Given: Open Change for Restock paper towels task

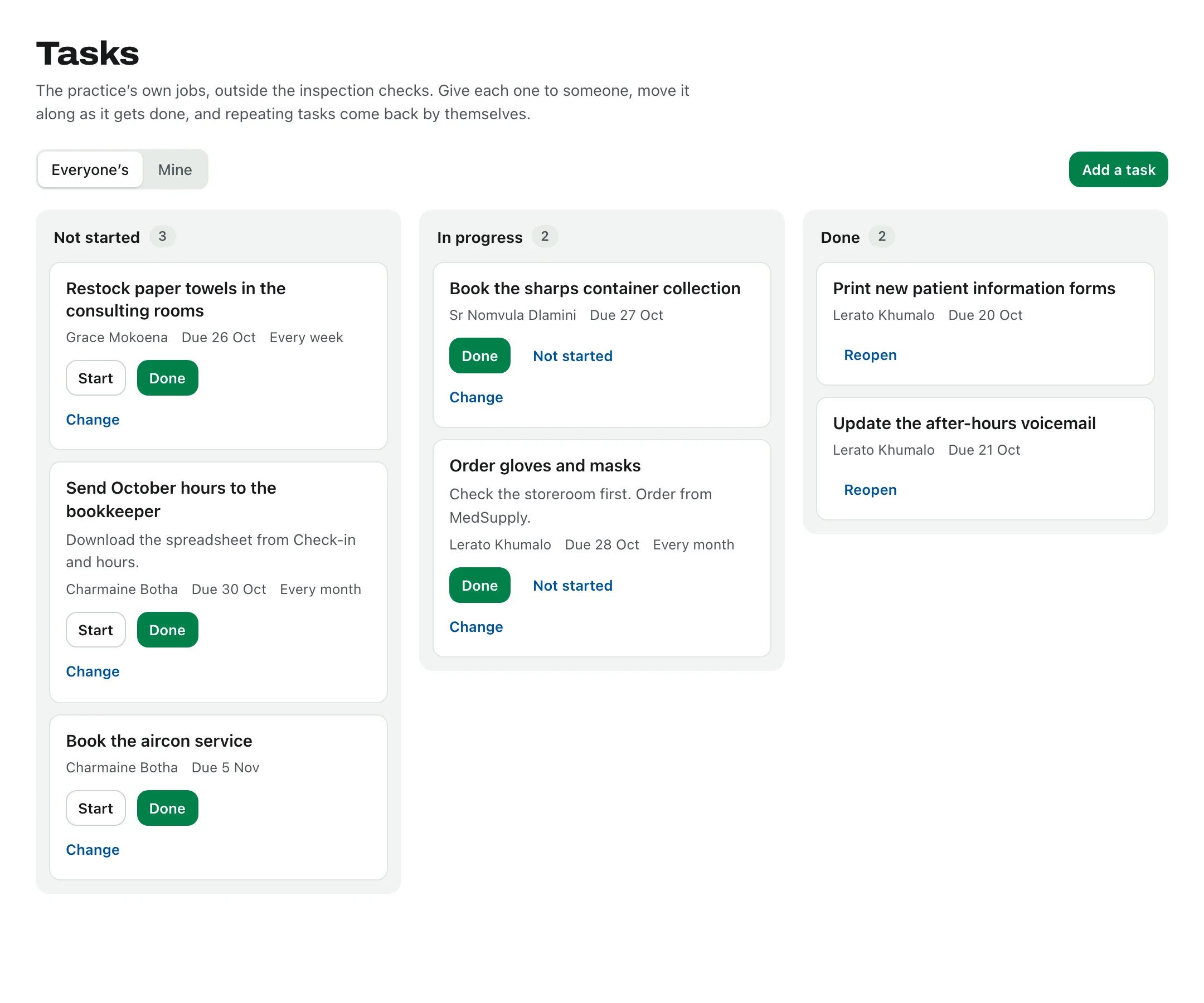Looking at the screenshot, I should tap(93, 420).
